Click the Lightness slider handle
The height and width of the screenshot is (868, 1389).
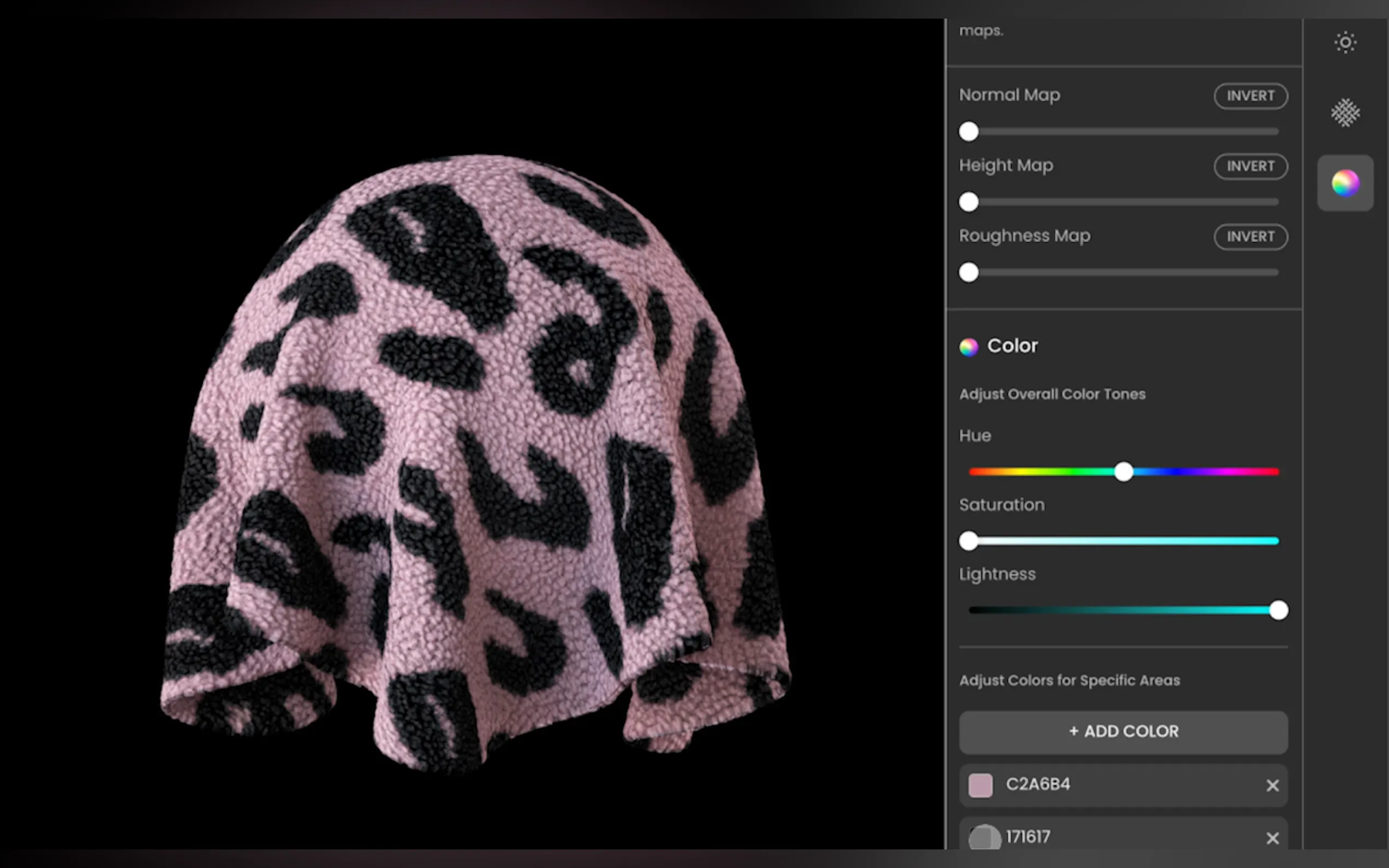[x=1278, y=610]
